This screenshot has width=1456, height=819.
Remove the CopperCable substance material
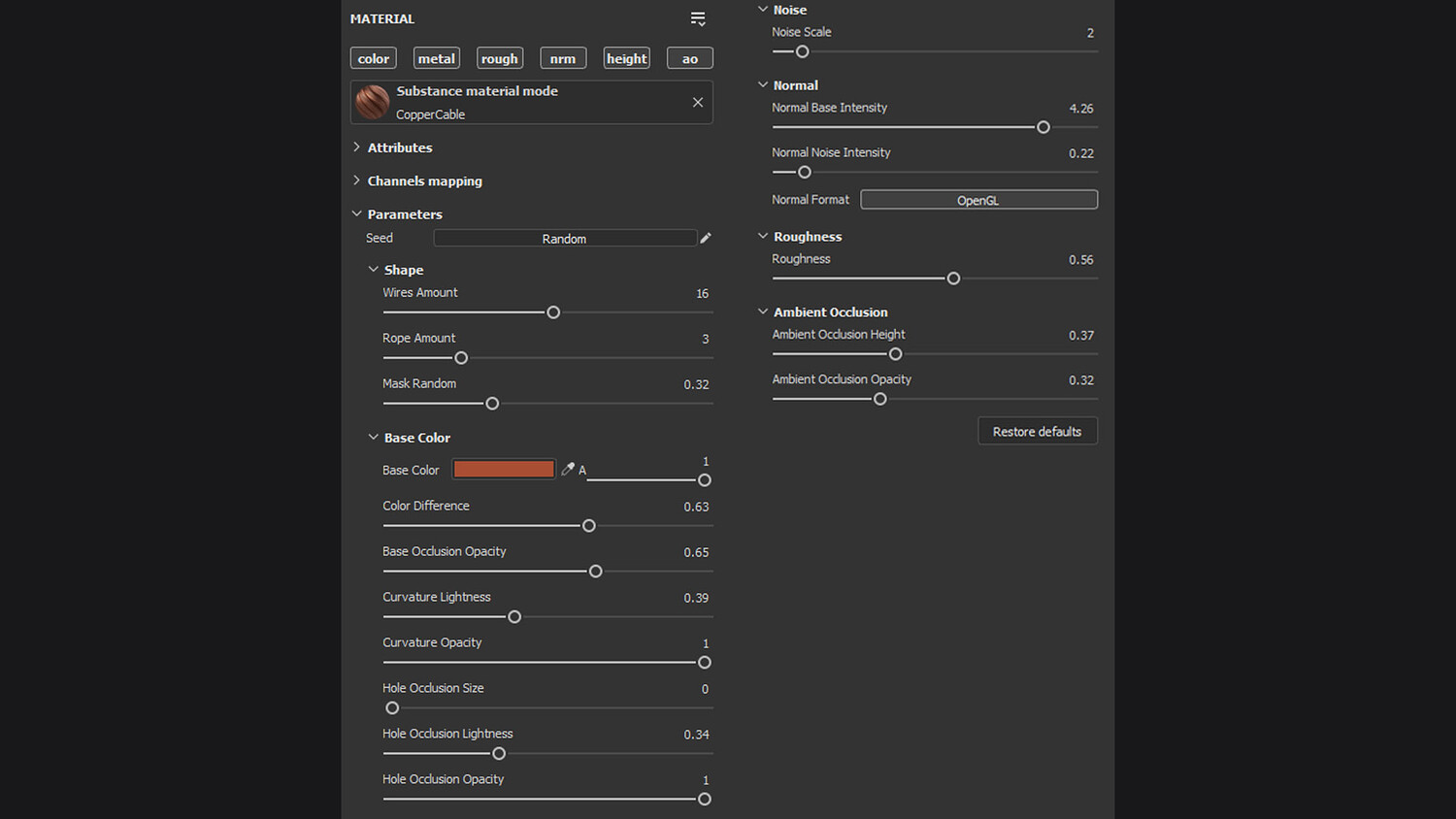pos(698,102)
